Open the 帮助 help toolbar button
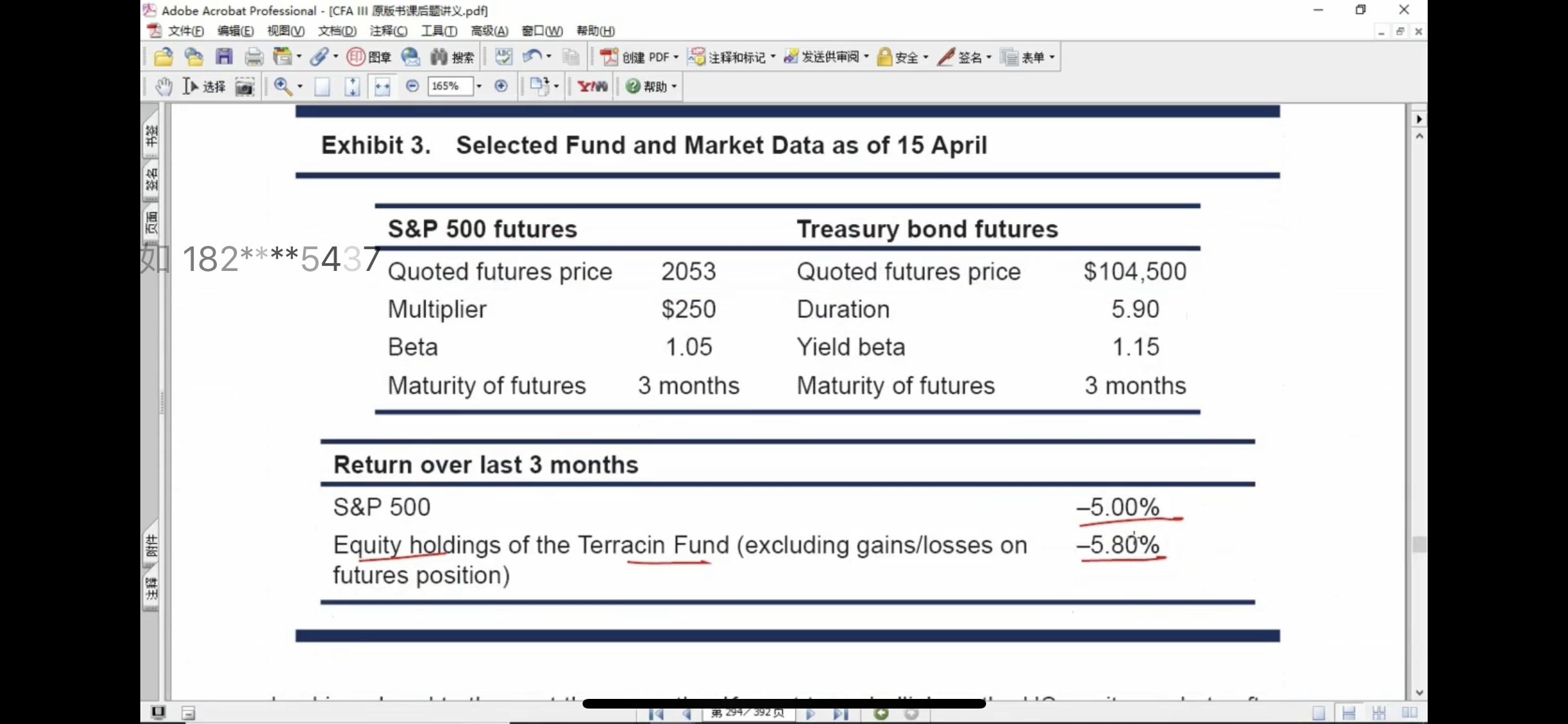 point(651,86)
